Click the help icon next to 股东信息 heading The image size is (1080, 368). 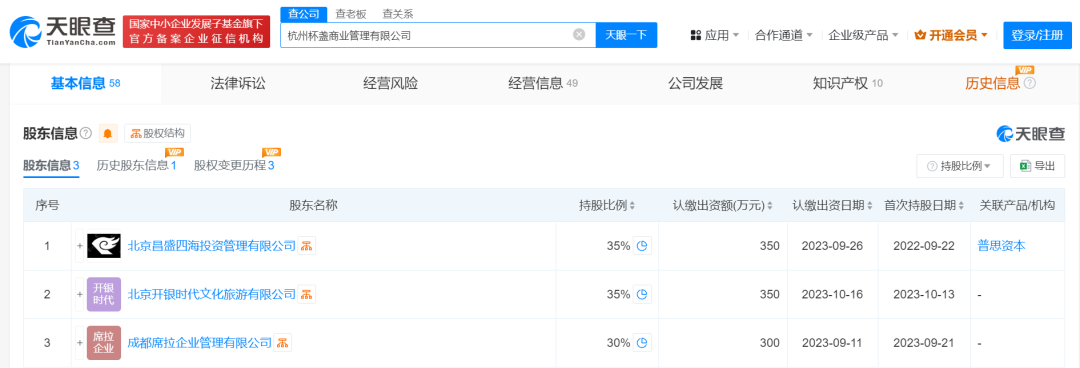(86, 133)
